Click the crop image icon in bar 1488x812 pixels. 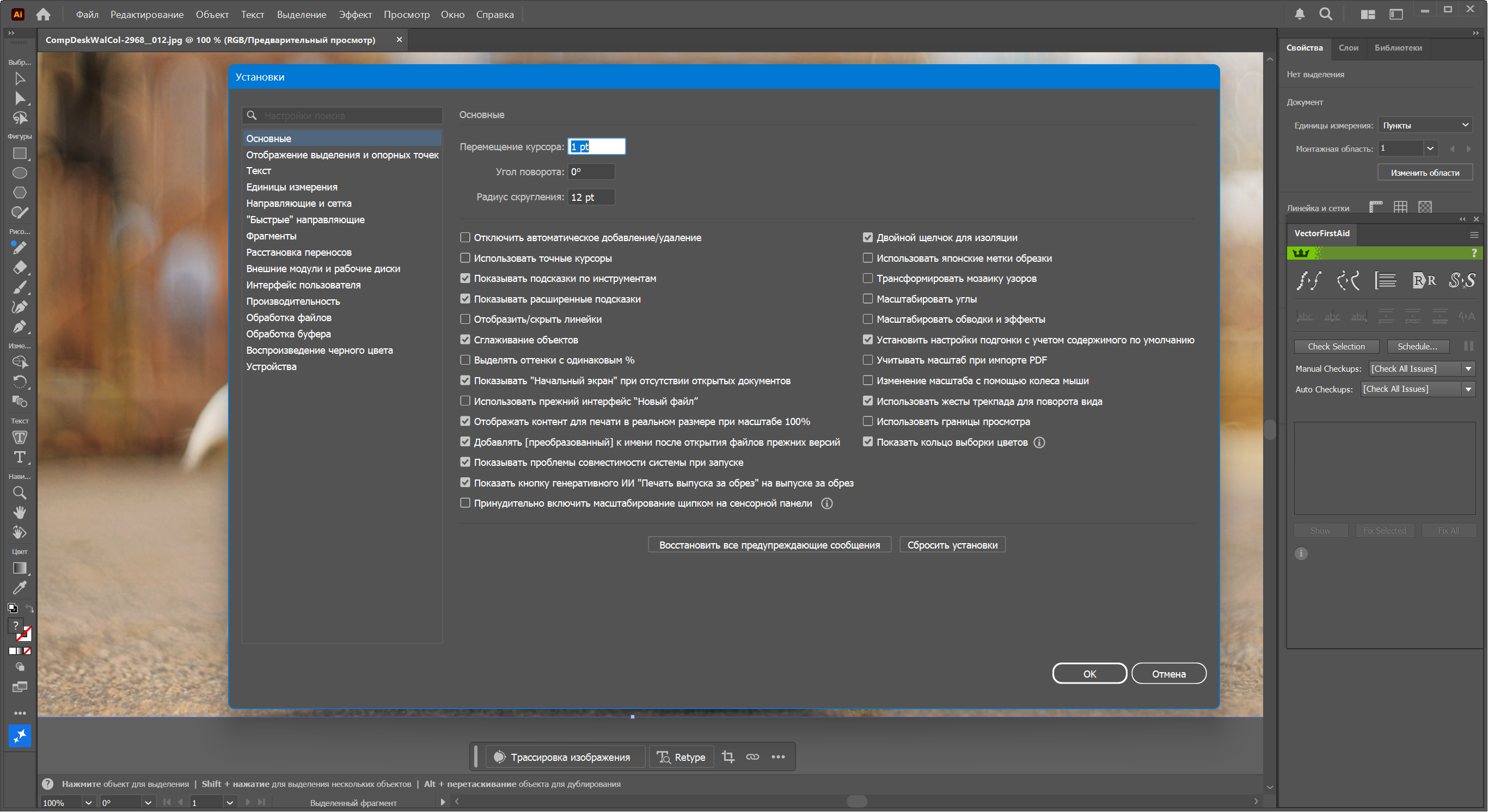pos(728,756)
